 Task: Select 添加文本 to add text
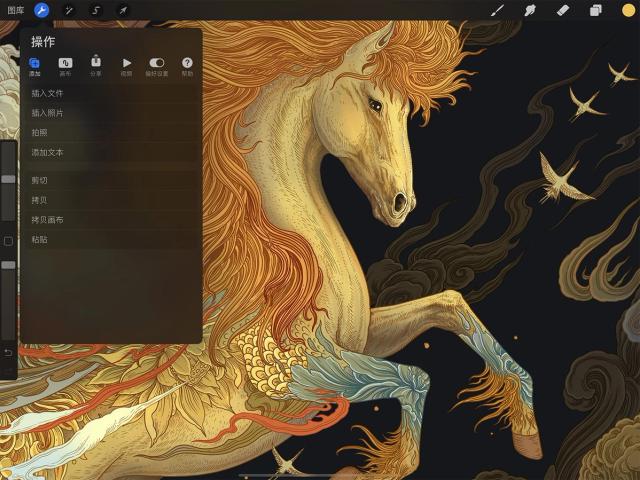point(111,153)
